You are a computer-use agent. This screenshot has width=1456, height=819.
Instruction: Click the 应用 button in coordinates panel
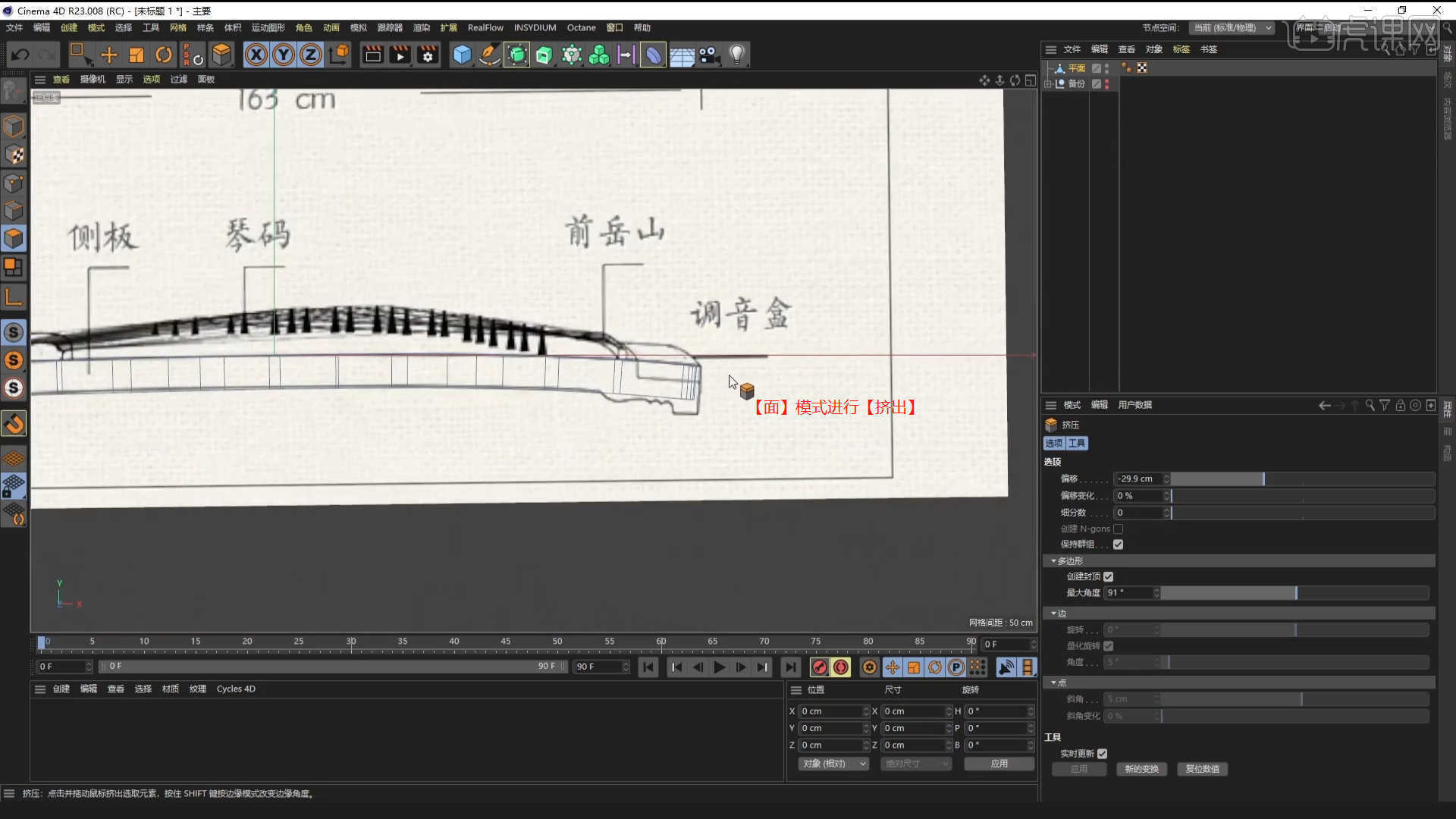[999, 764]
